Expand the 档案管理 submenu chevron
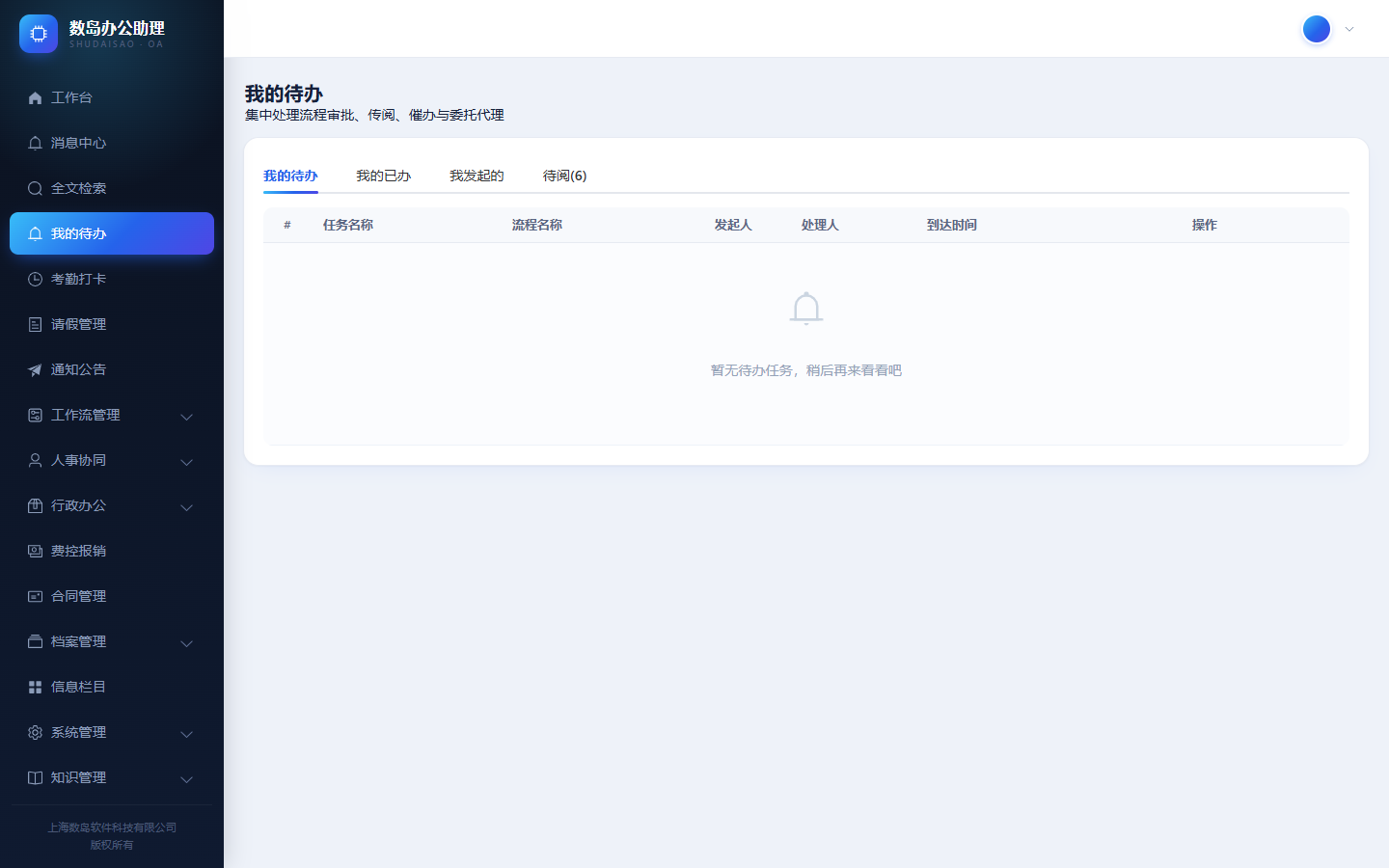The width and height of the screenshot is (1389, 868). pos(187,643)
